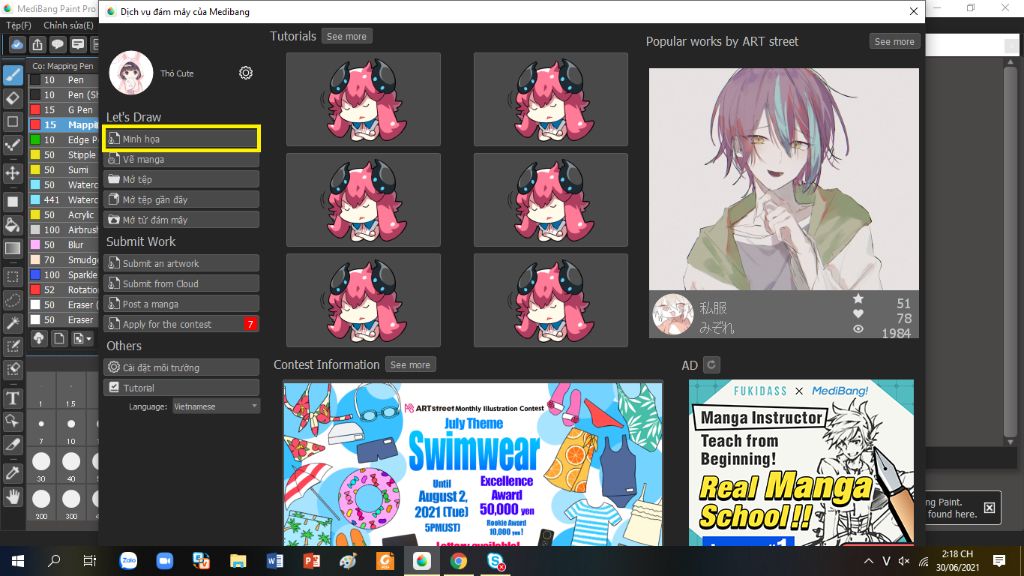Open the Tệp(F) menu
The image size is (1024, 576).
[19, 25]
